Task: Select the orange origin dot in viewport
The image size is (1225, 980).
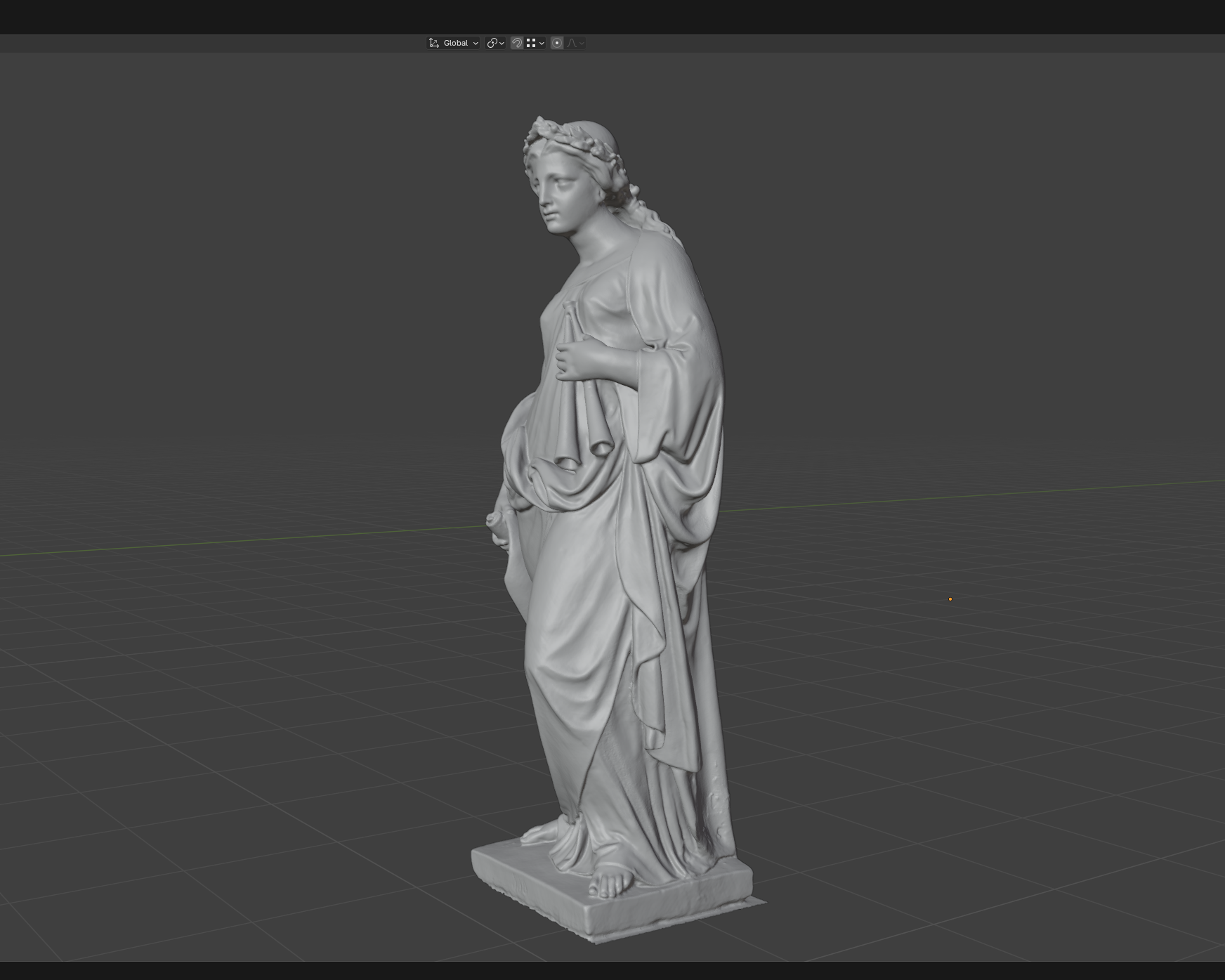Action: click(x=950, y=599)
